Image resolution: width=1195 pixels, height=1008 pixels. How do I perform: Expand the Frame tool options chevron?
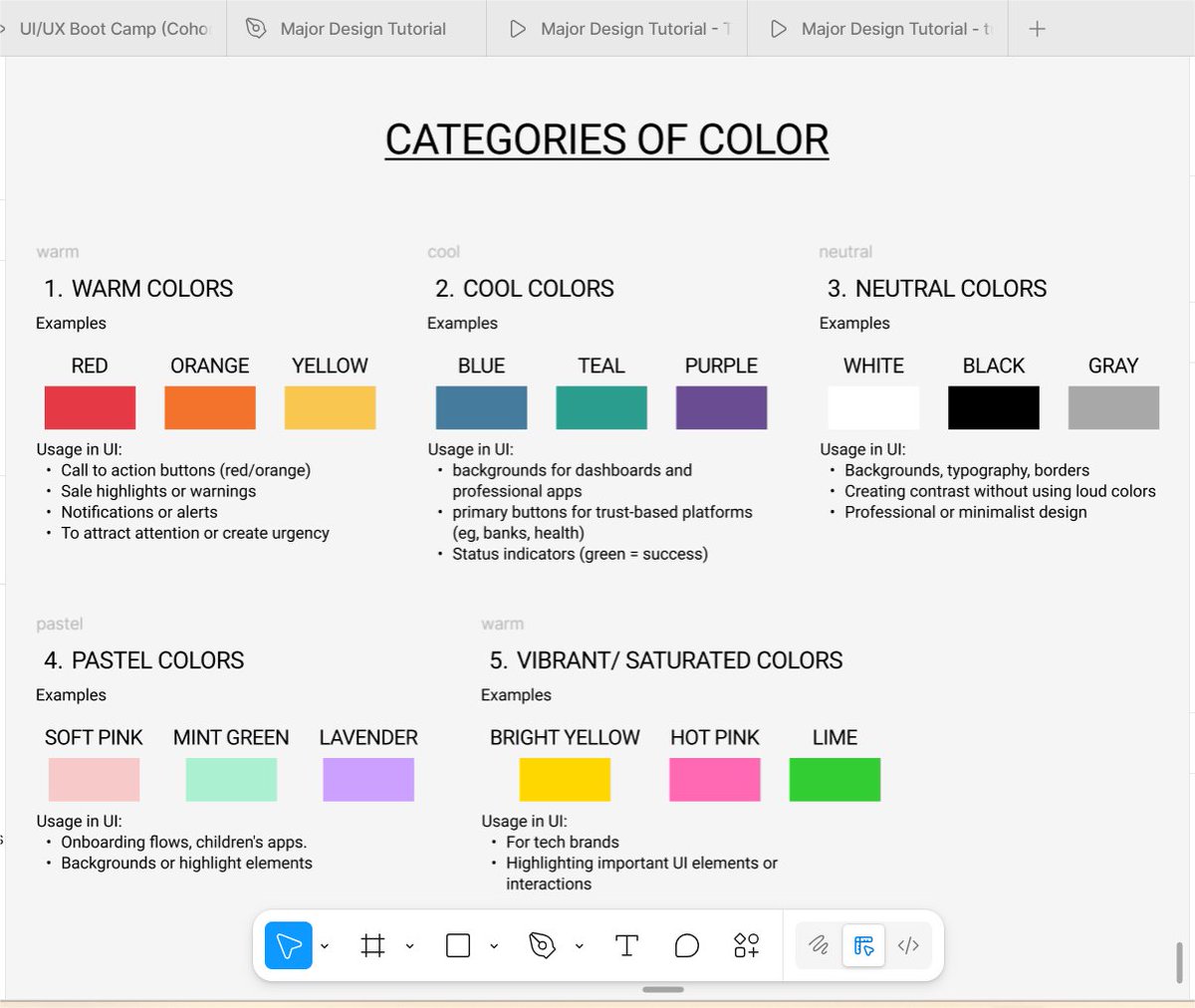(x=409, y=946)
